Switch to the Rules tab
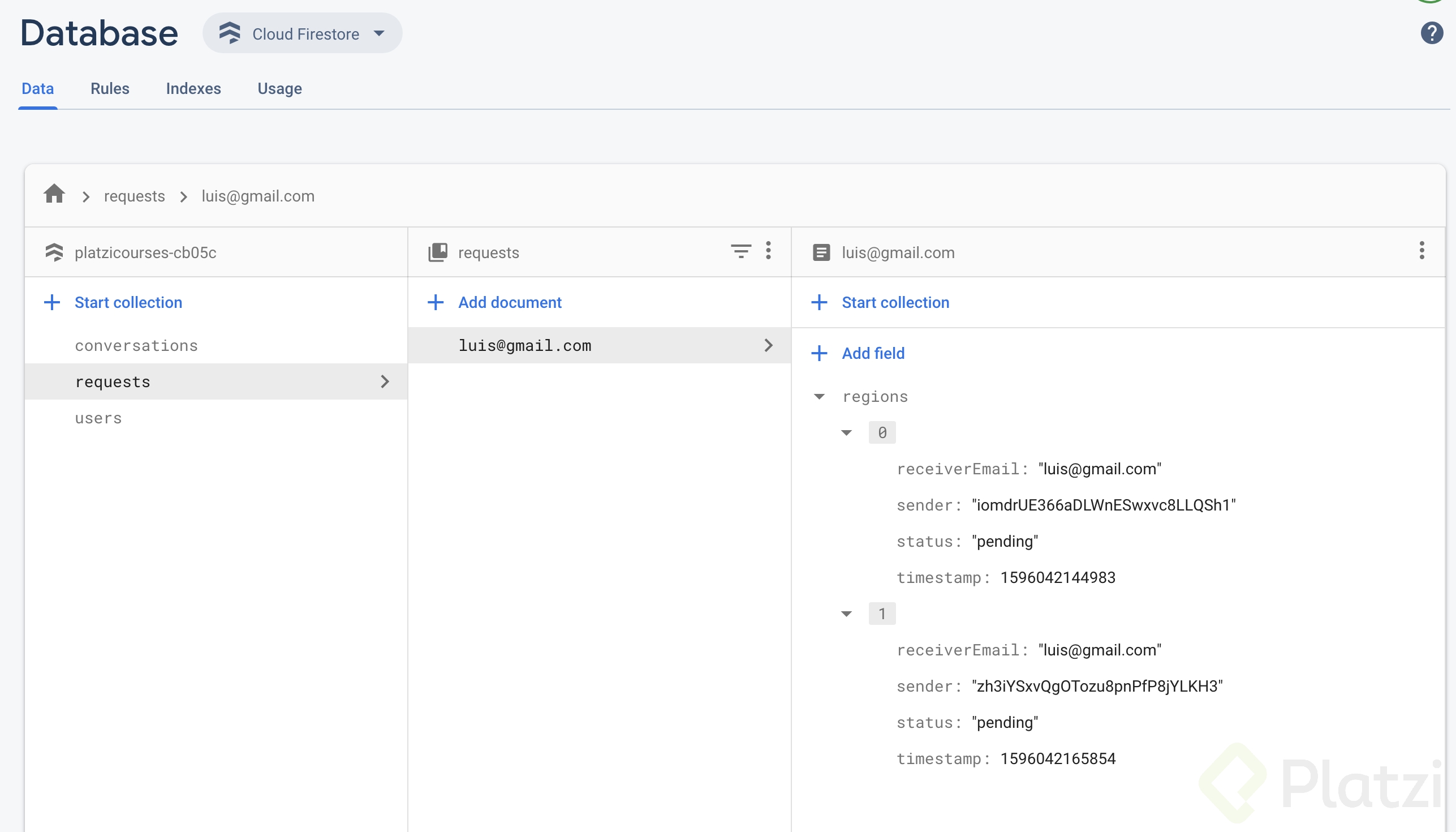 (x=110, y=88)
